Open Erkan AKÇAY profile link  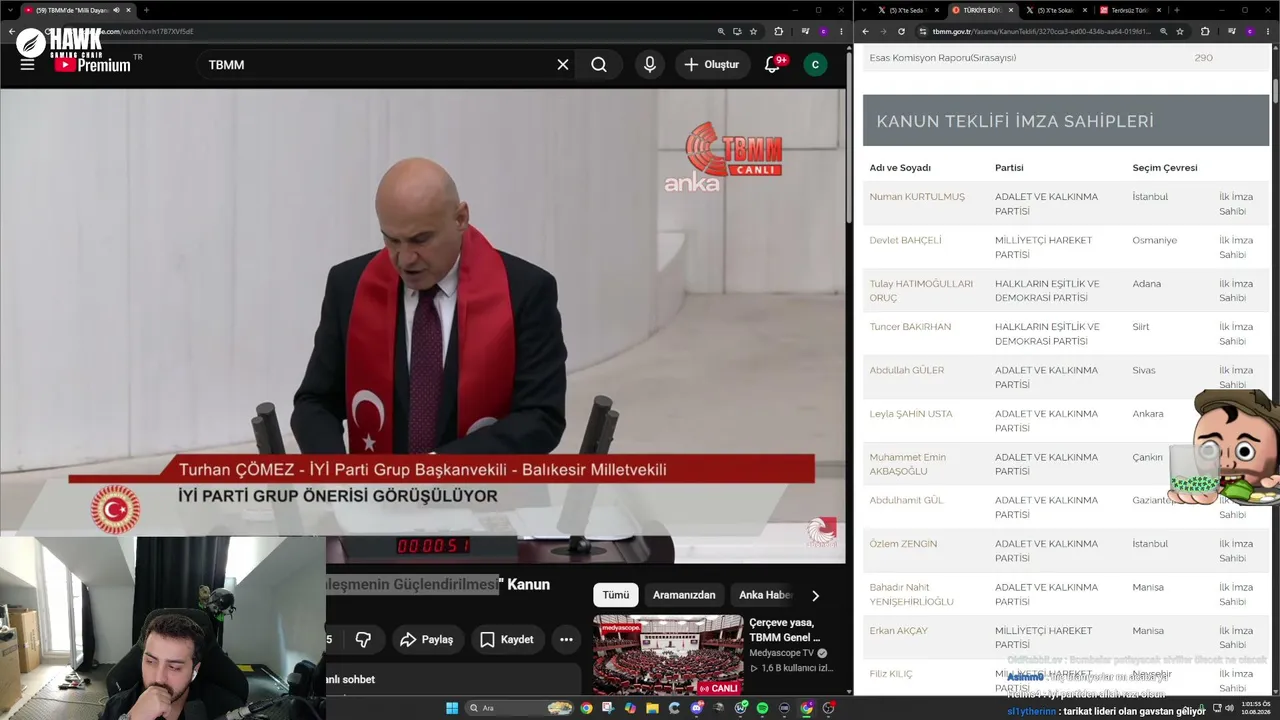pyautogui.click(x=899, y=631)
